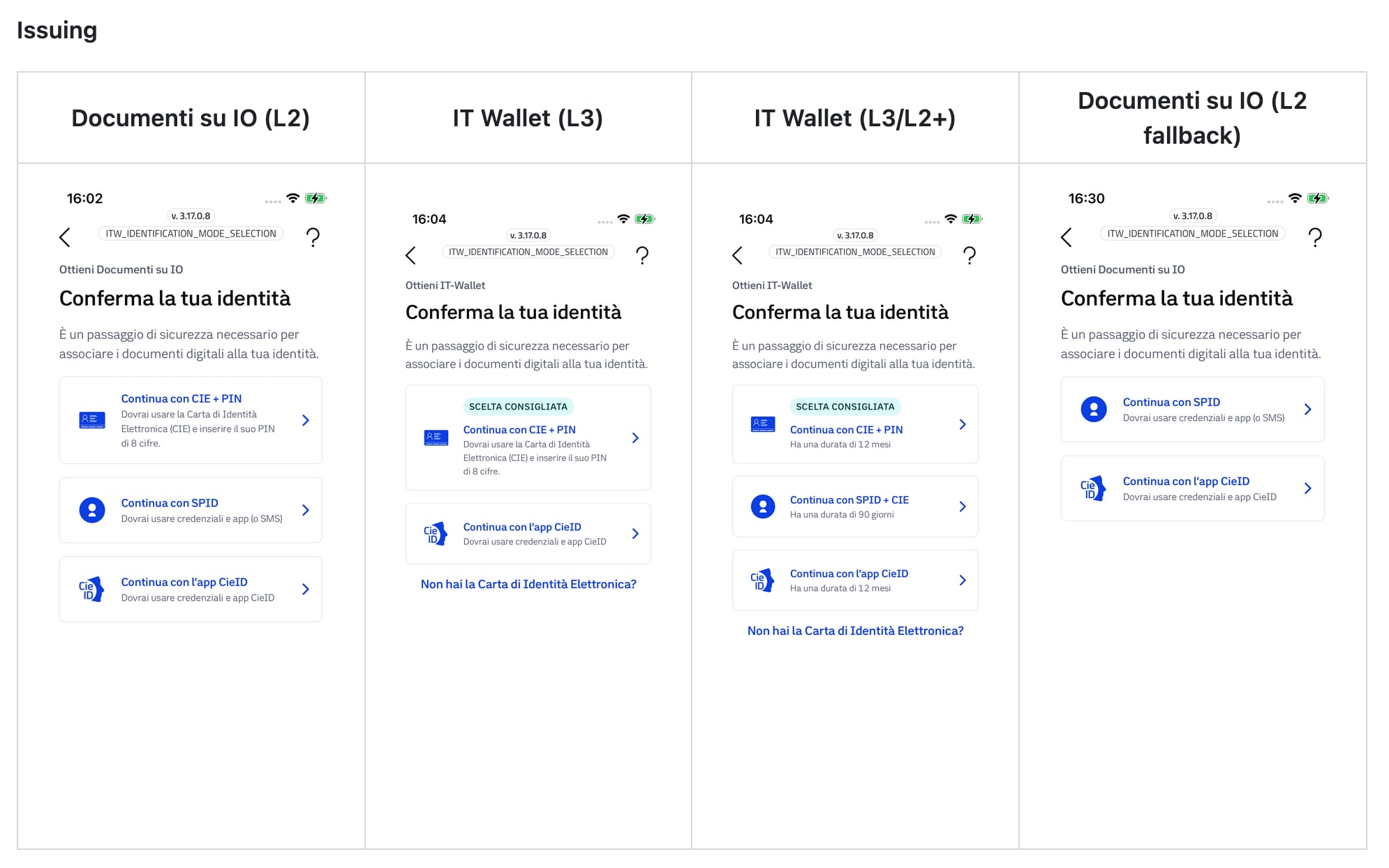This screenshot has height=868, width=1389.
Task: Click back arrow in Documenti su IO (L2) screen
Action: tap(65, 237)
